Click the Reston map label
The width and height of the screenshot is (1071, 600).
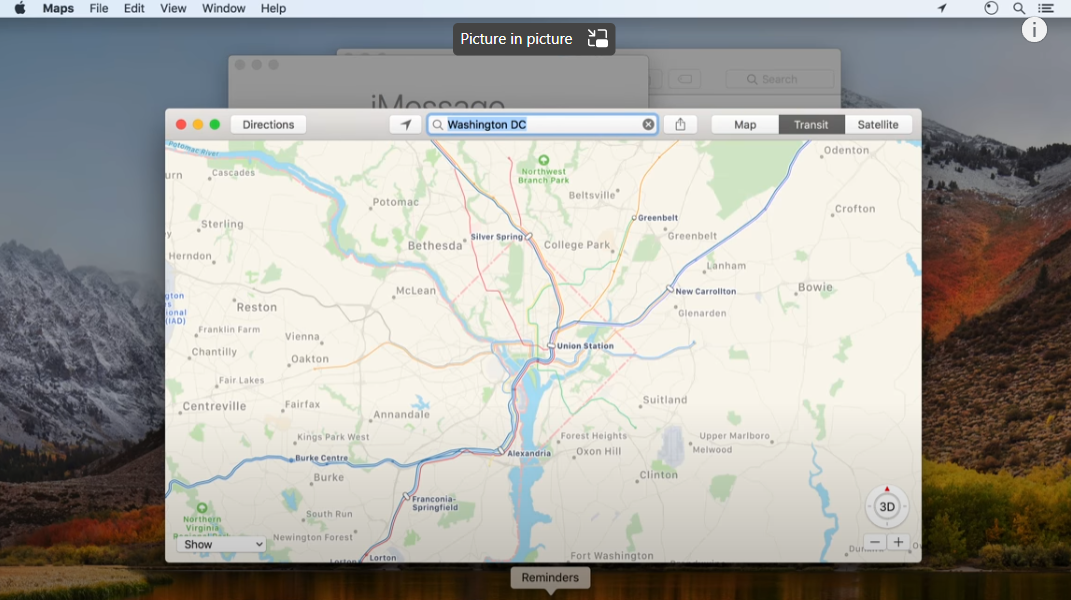pos(257,308)
